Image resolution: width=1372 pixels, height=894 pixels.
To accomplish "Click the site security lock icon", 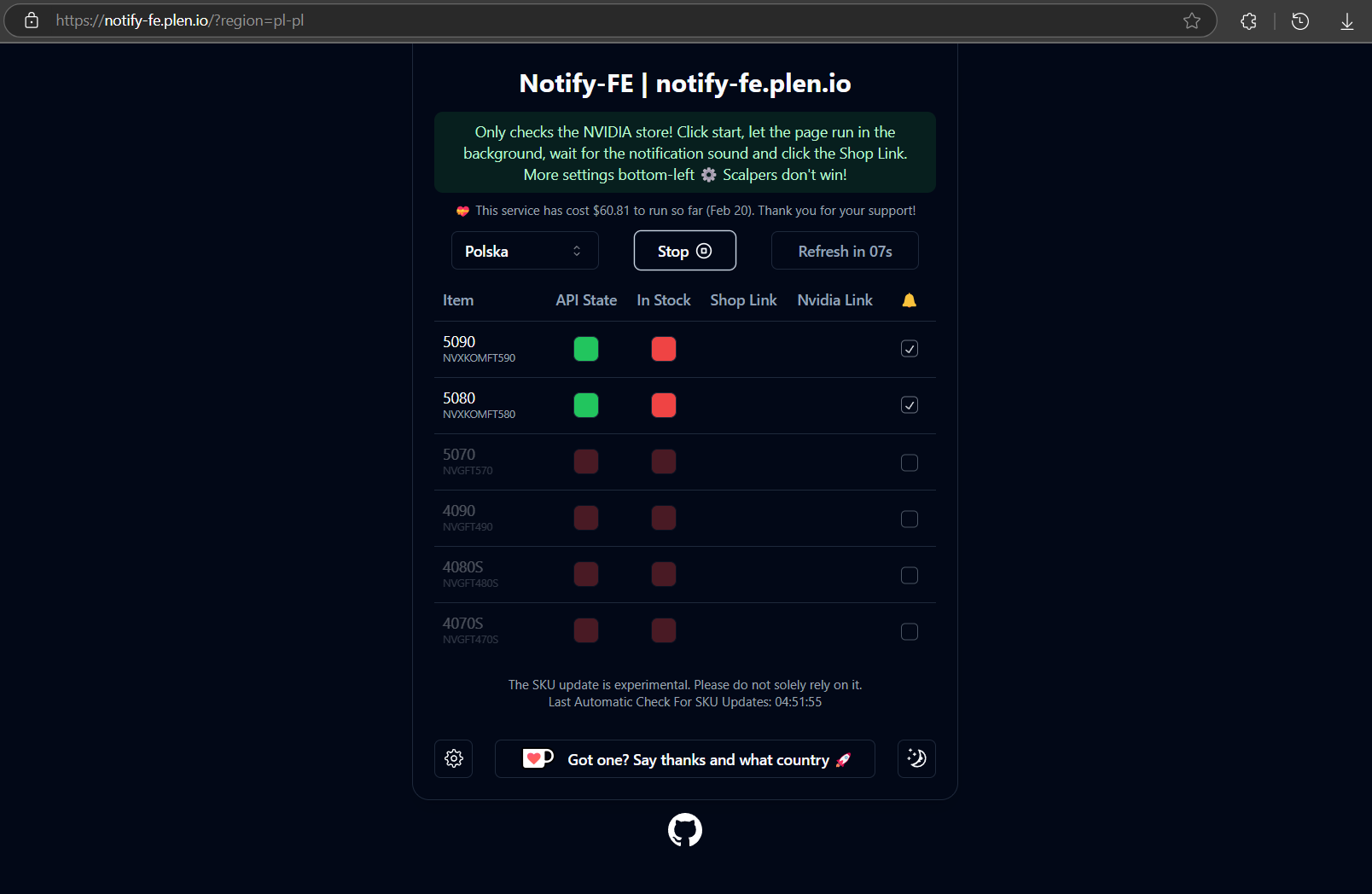I will click(x=32, y=20).
